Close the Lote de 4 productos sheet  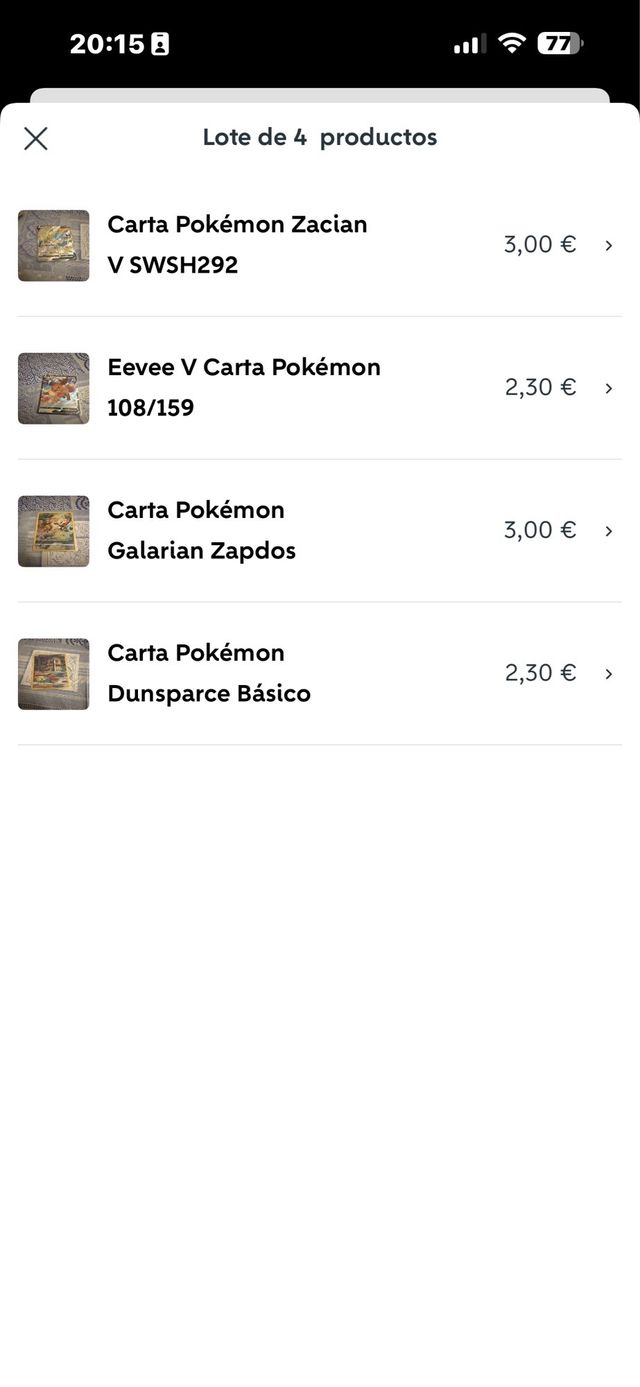point(36,138)
